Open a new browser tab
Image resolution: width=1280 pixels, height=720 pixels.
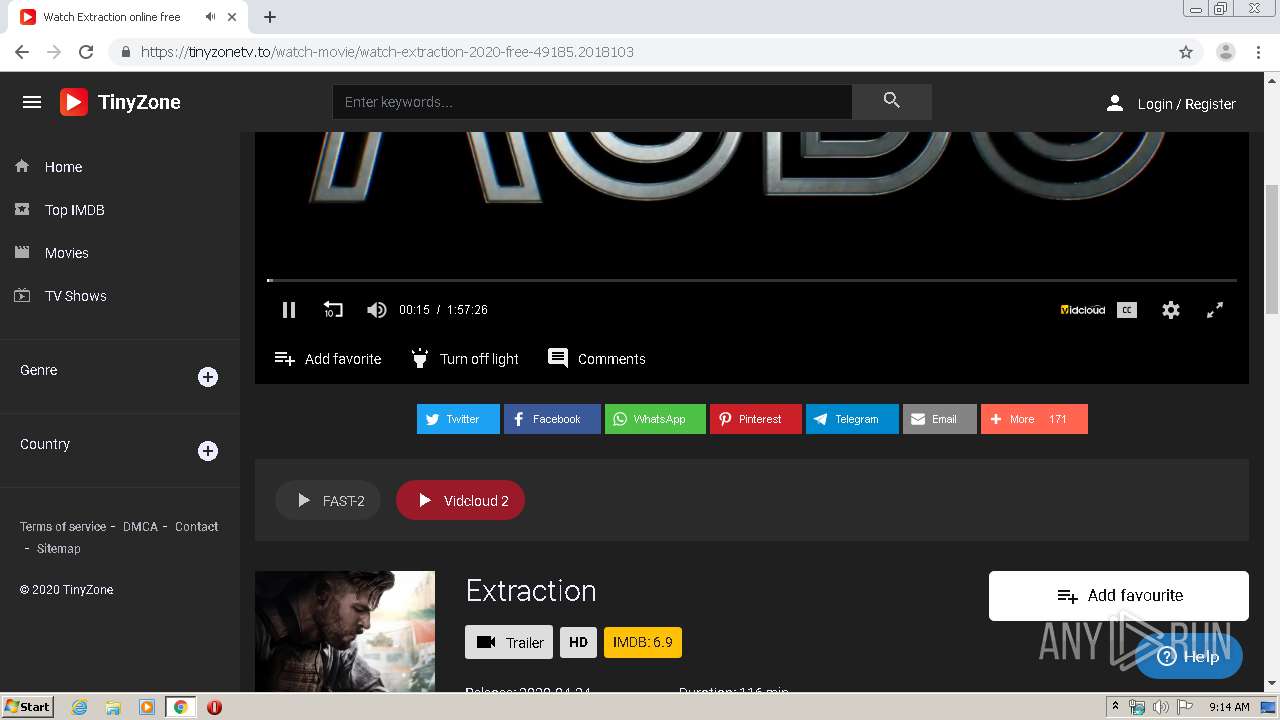pos(270,17)
